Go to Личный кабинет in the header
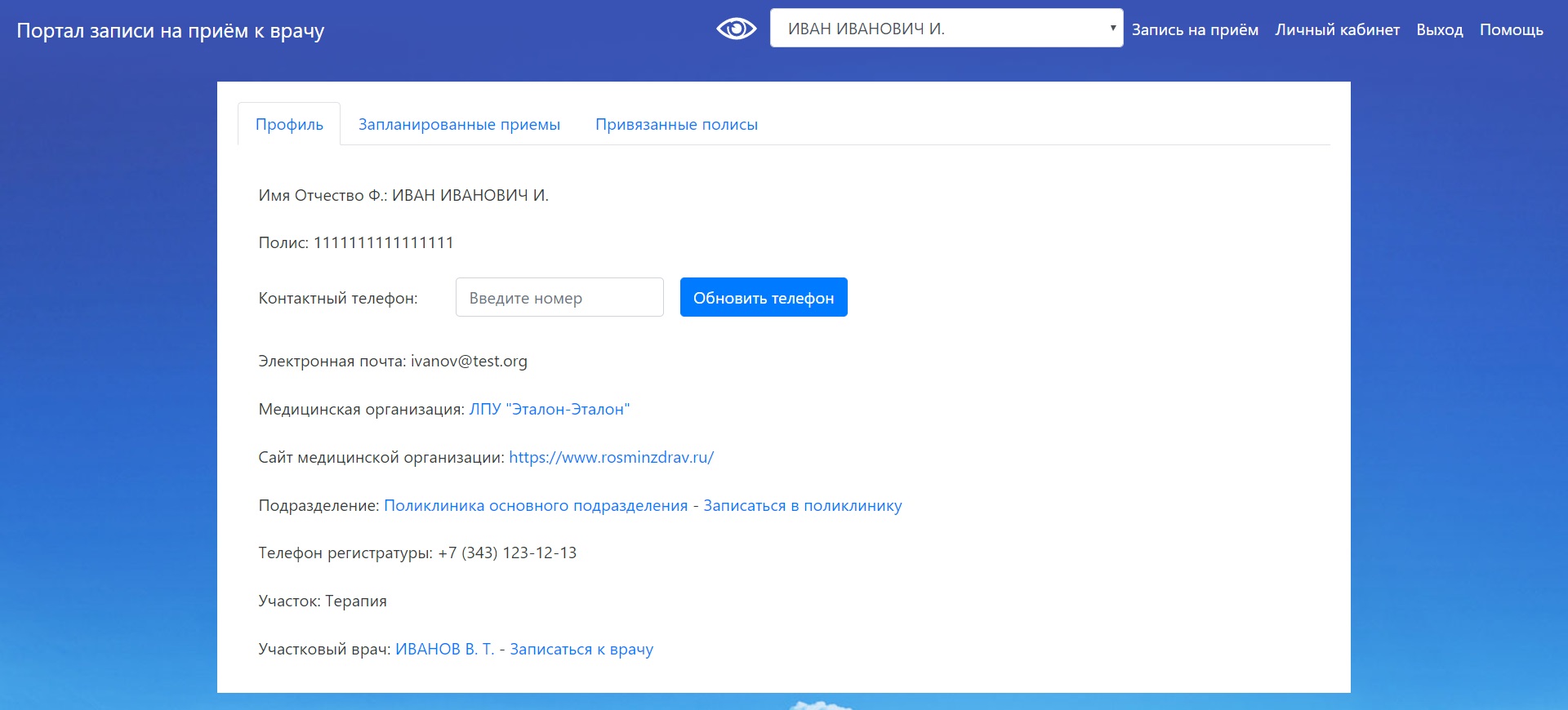The image size is (1568, 710). (x=1337, y=30)
